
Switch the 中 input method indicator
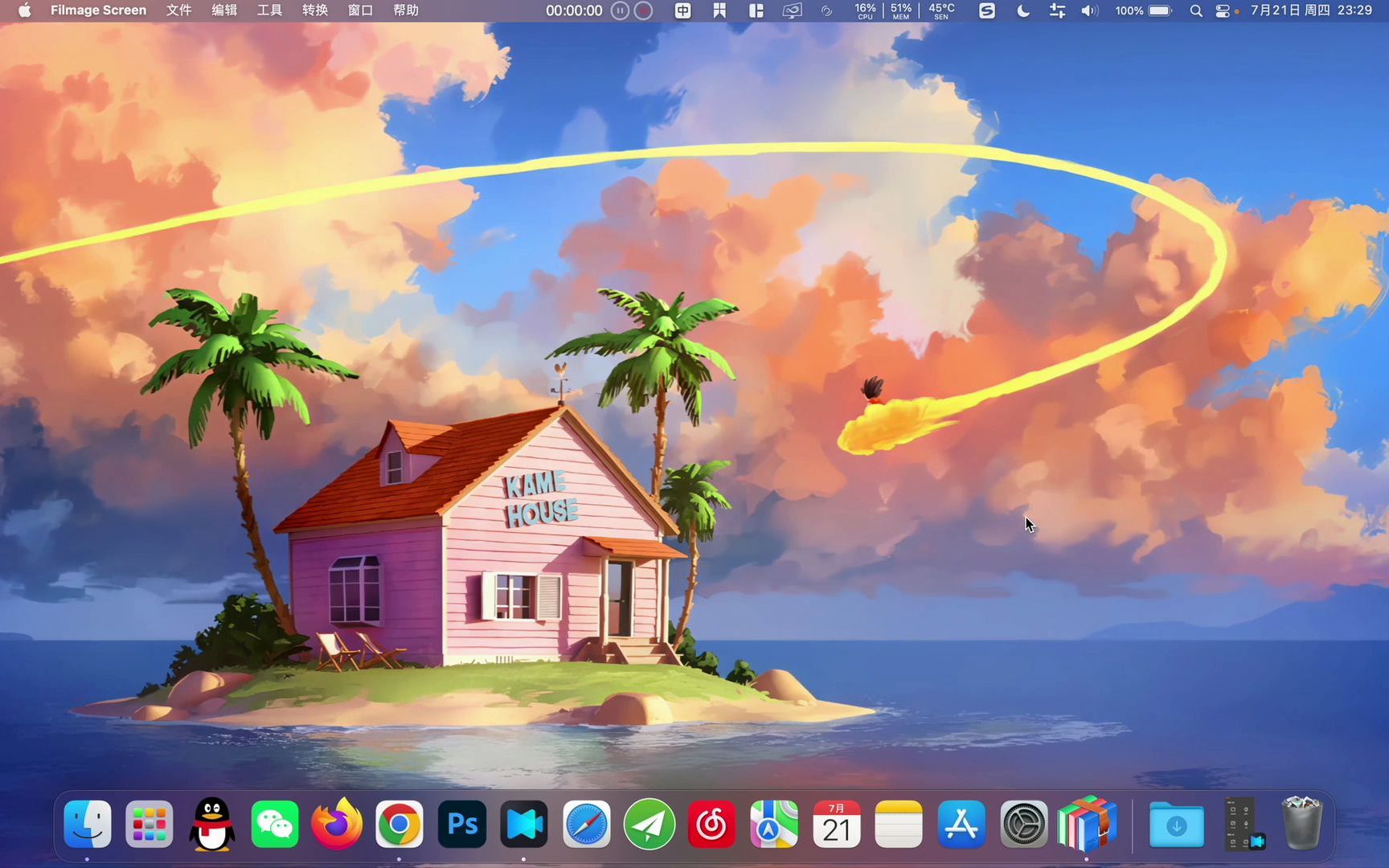pos(682,10)
